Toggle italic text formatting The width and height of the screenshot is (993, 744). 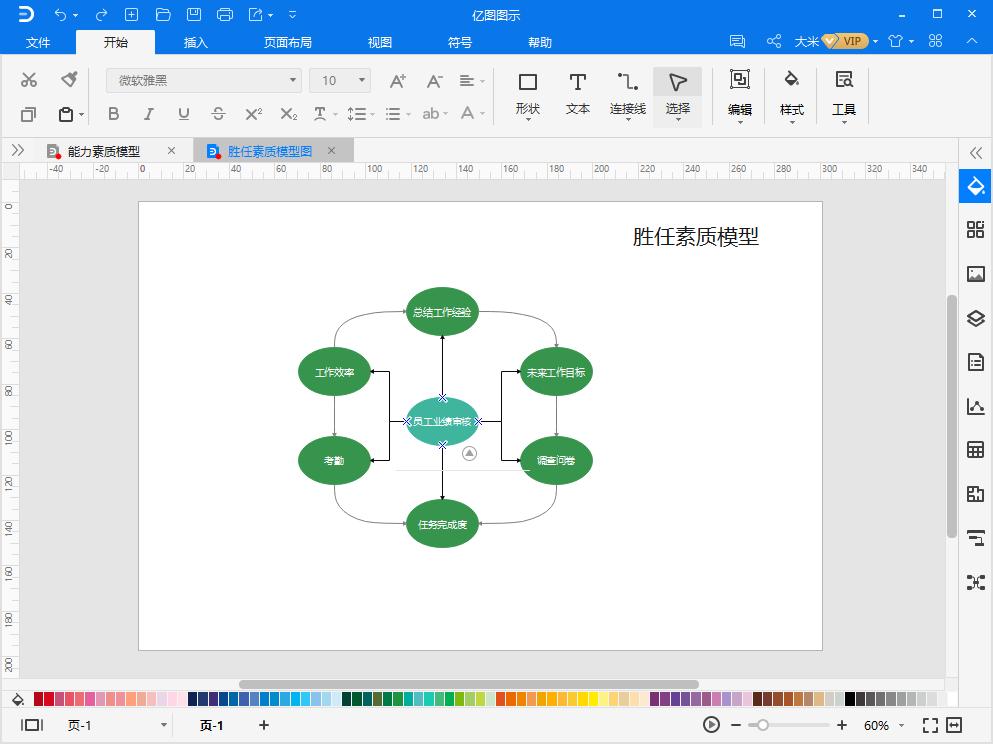(148, 114)
